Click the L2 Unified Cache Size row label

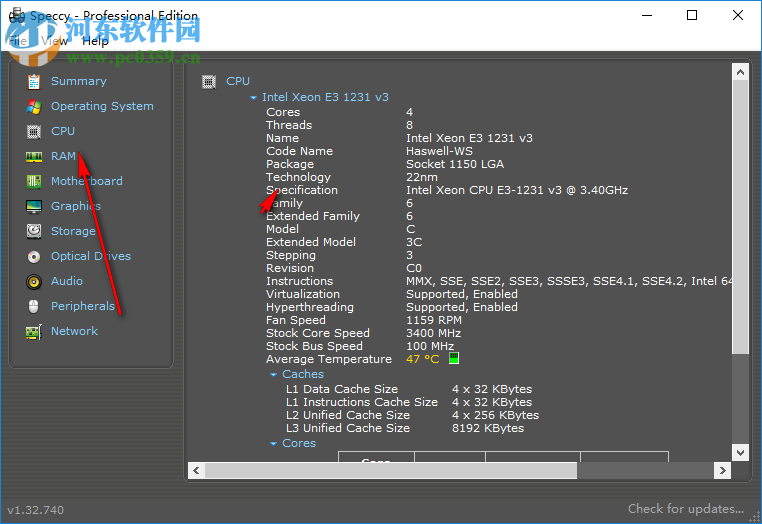point(348,415)
